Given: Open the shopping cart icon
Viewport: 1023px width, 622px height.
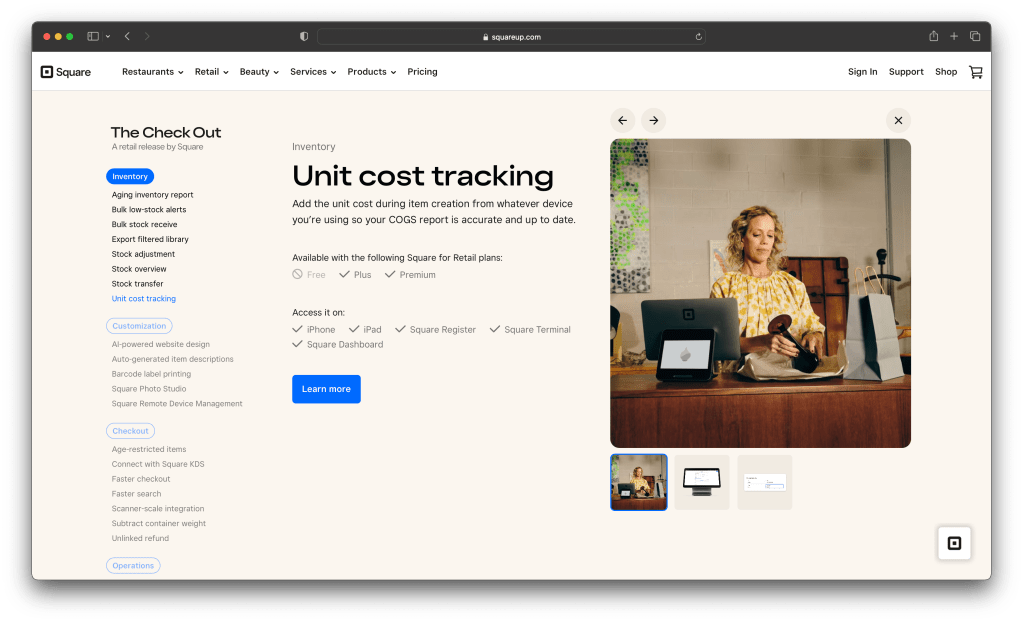Looking at the screenshot, I should click(975, 72).
